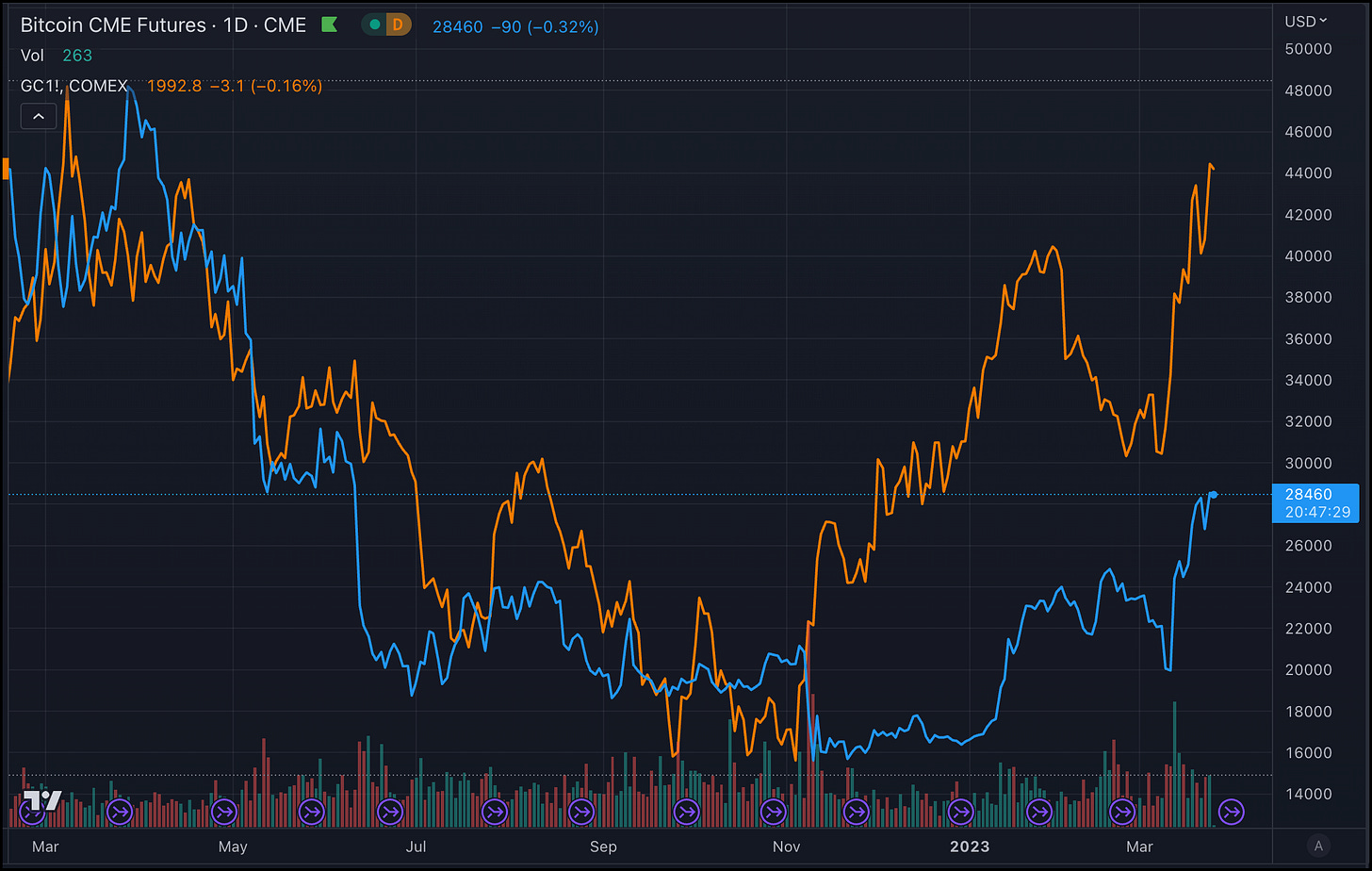
Task: Click the green market-open status dot
Action: click(375, 25)
